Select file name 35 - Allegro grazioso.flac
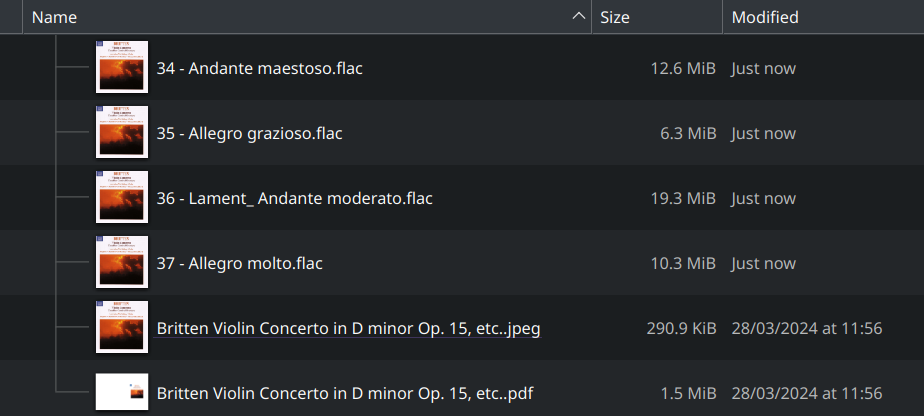Image resolution: width=924 pixels, height=416 pixels. (x=249, y=134)
